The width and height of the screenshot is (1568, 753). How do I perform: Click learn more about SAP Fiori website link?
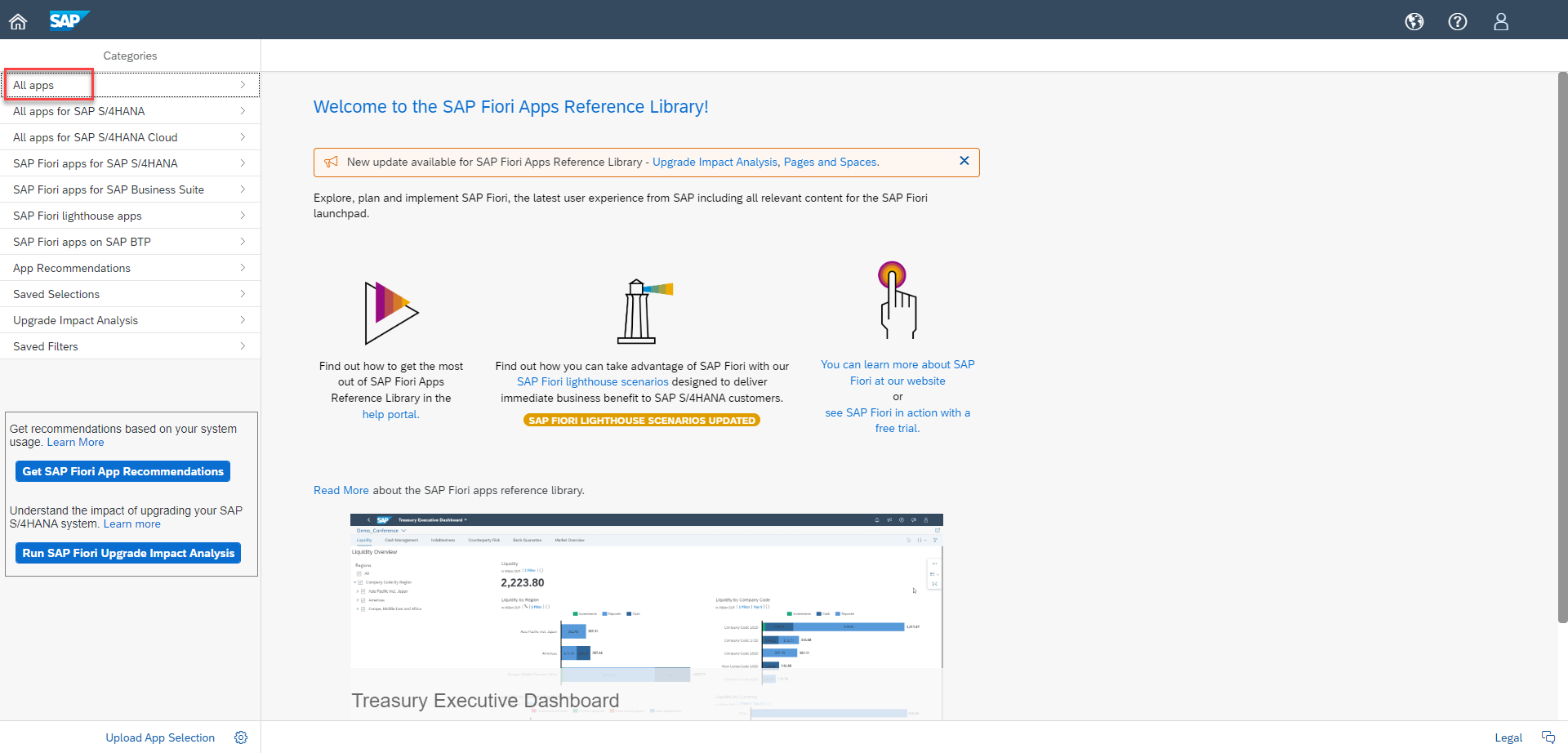coord(898,372)
